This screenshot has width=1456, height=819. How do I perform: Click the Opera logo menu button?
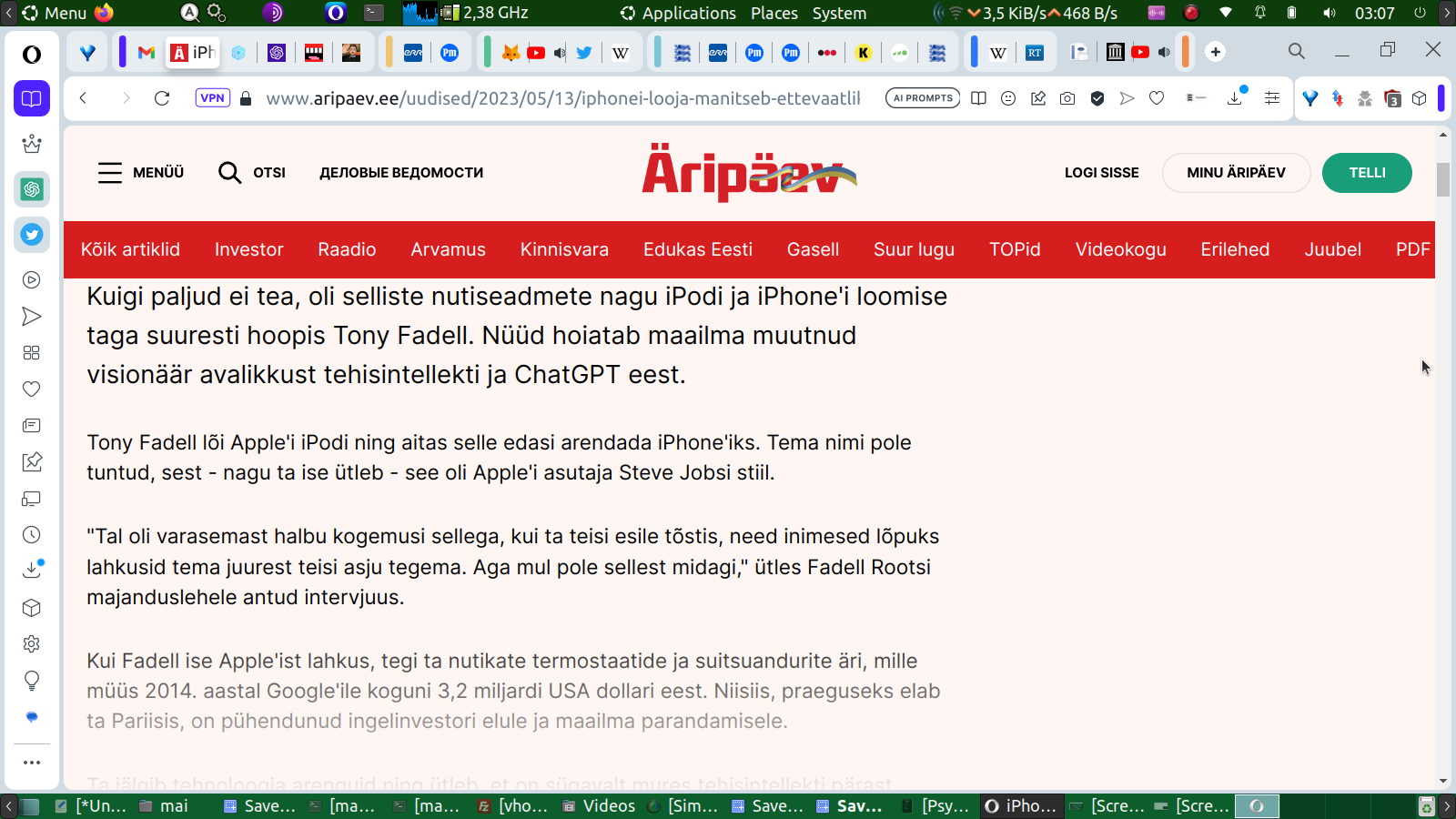(x=32, y=55)
